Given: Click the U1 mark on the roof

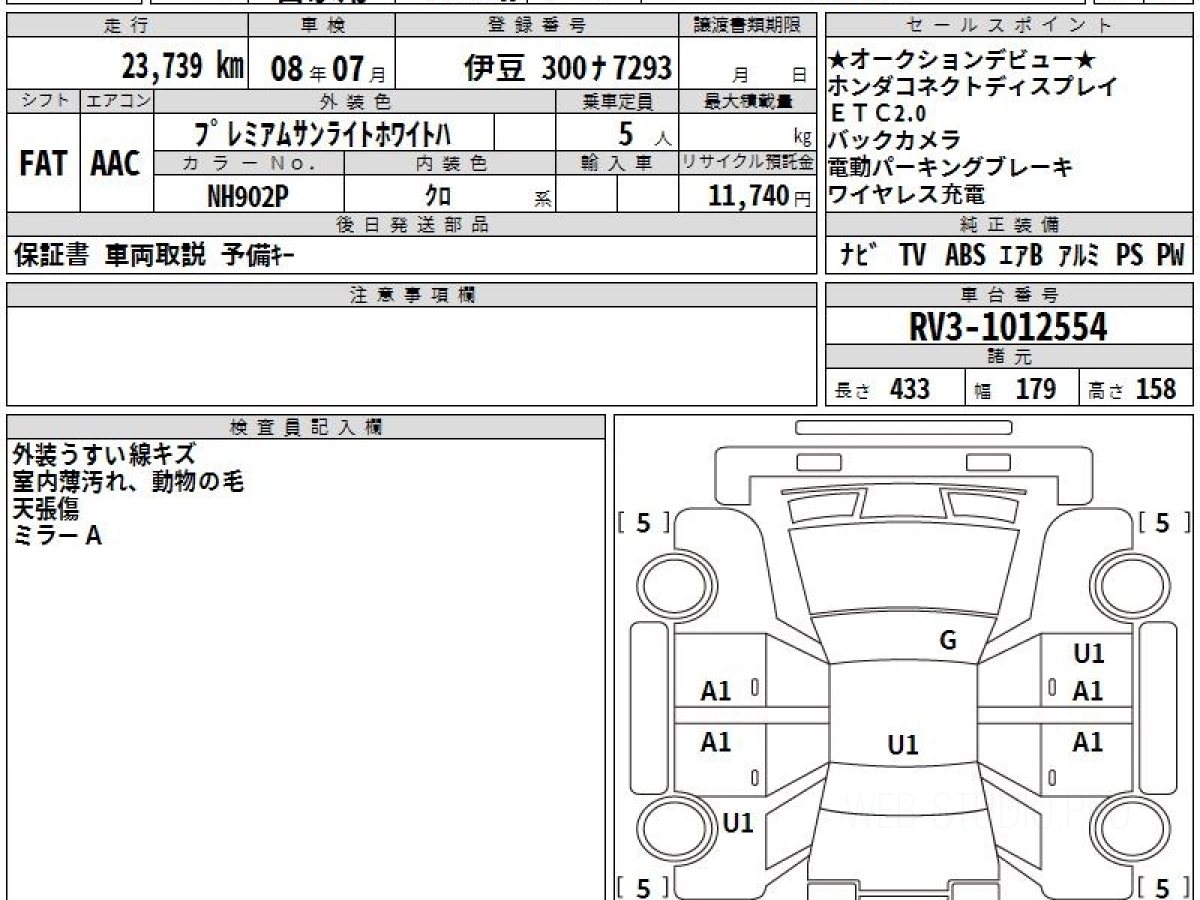Looking at the screenshot, I should [903, 745].
